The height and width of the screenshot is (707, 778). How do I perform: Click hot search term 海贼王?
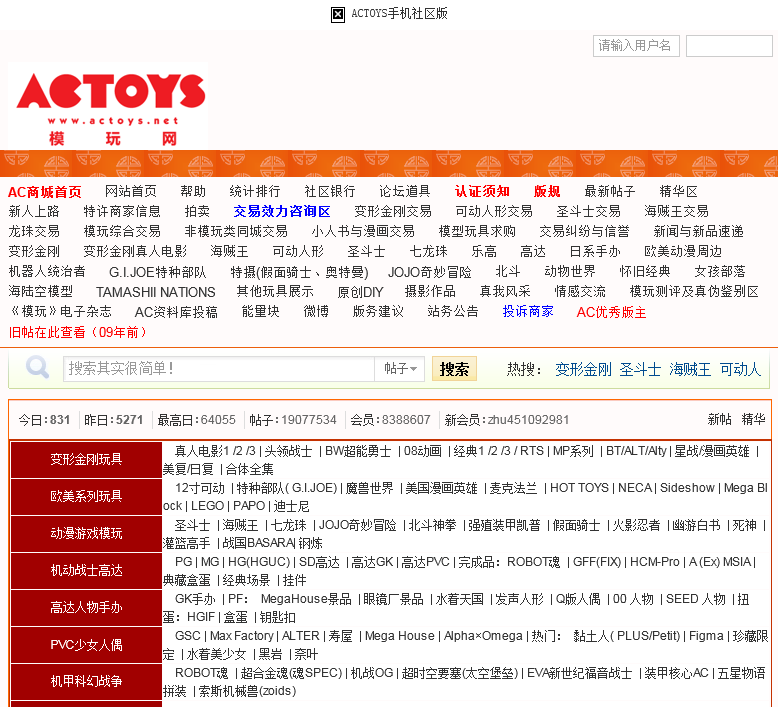[690, 369]
